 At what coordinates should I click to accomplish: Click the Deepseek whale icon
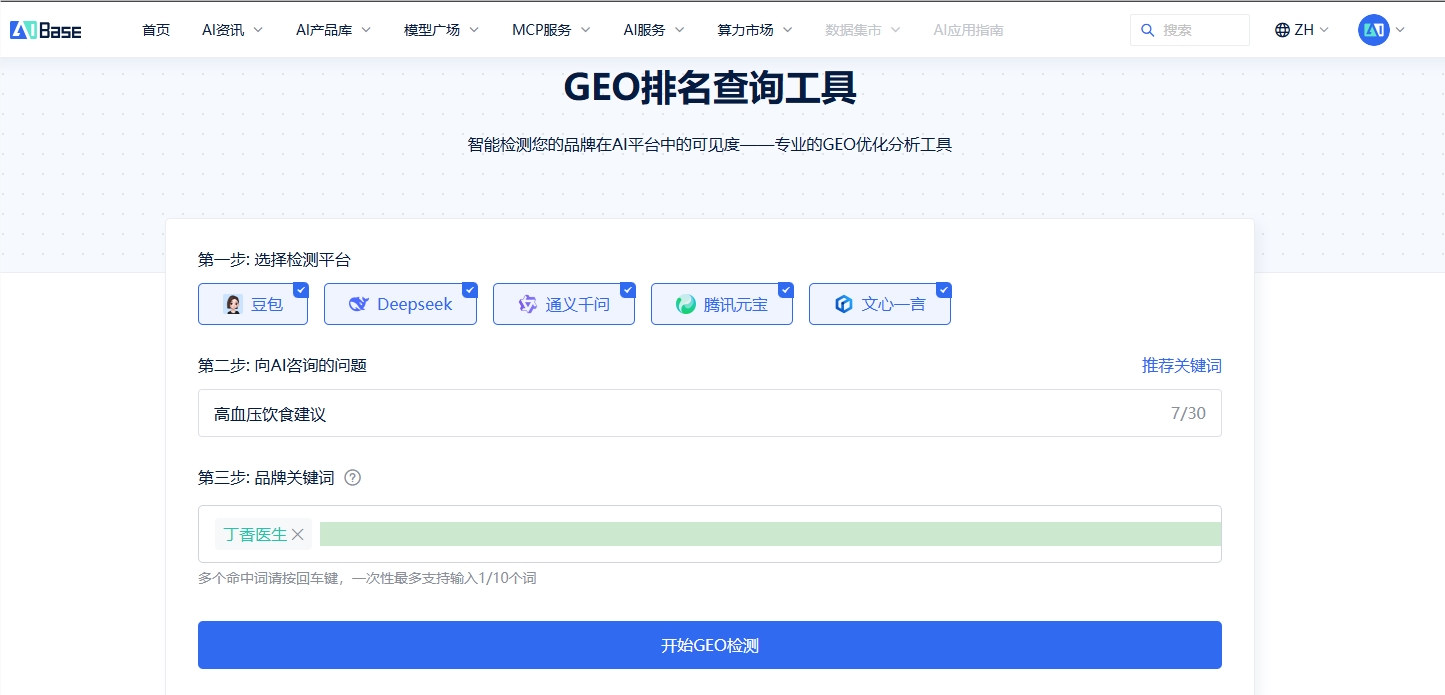[359, 304]
